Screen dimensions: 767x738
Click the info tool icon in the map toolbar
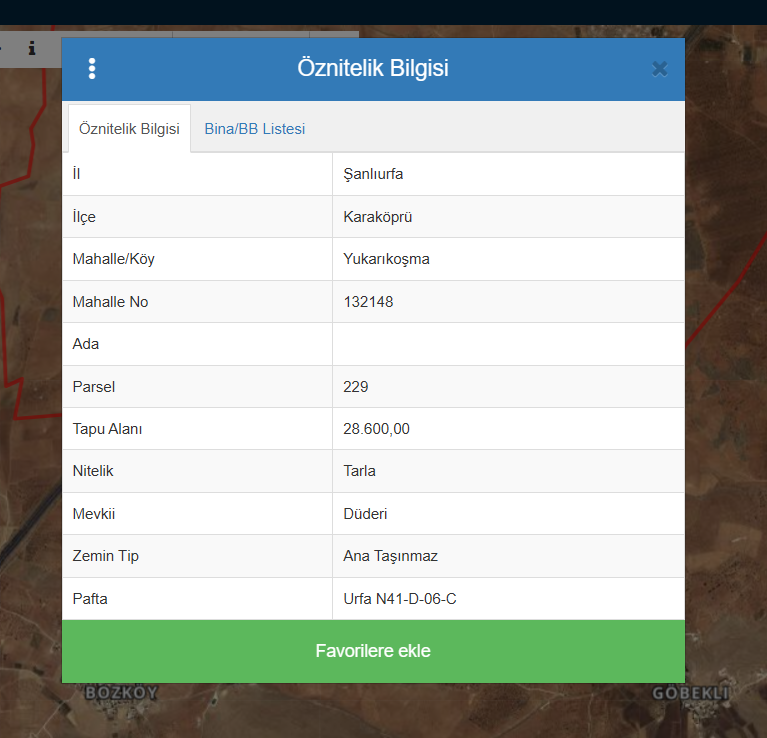[x=32, y=48]
